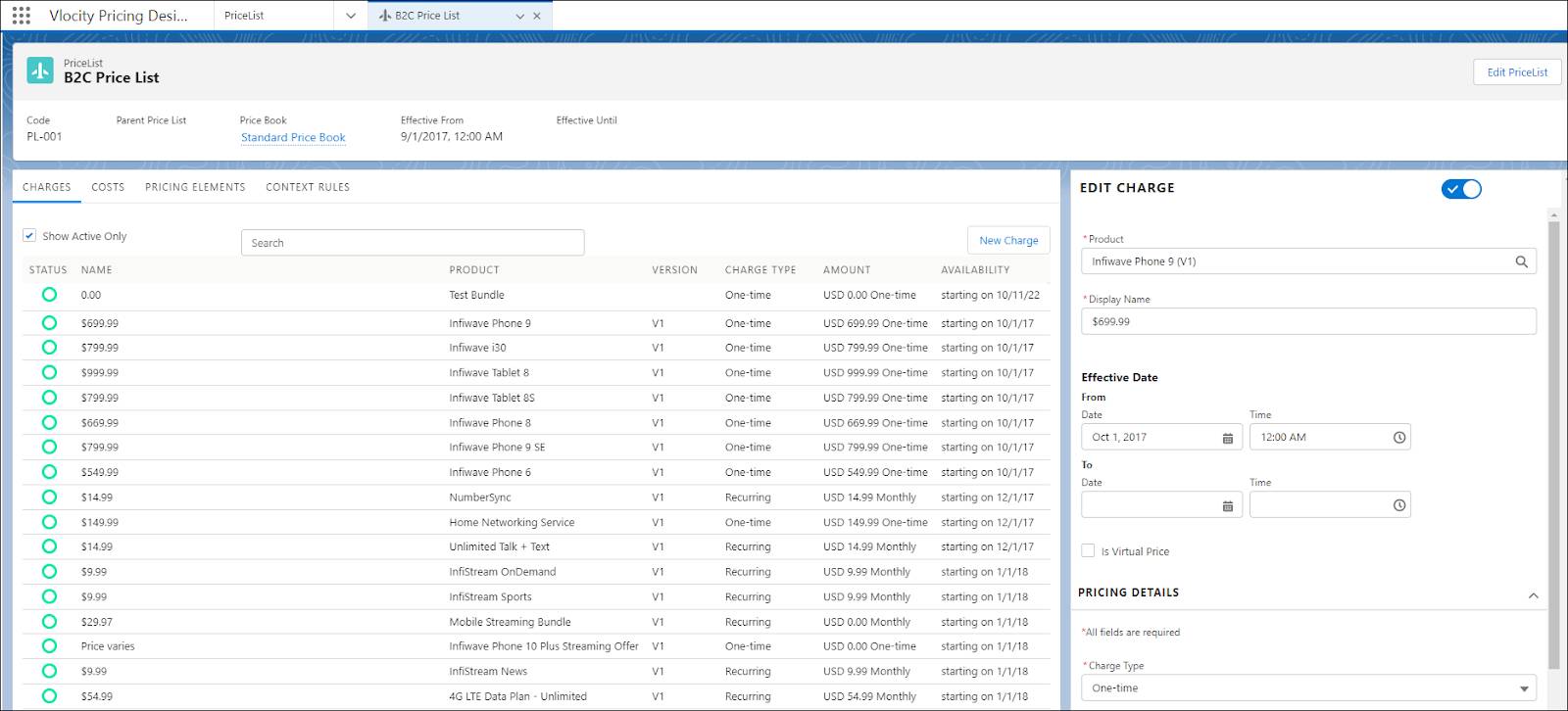Click starting on 10/11/22 availability
Screen dimensions: 1568x711
990,295
